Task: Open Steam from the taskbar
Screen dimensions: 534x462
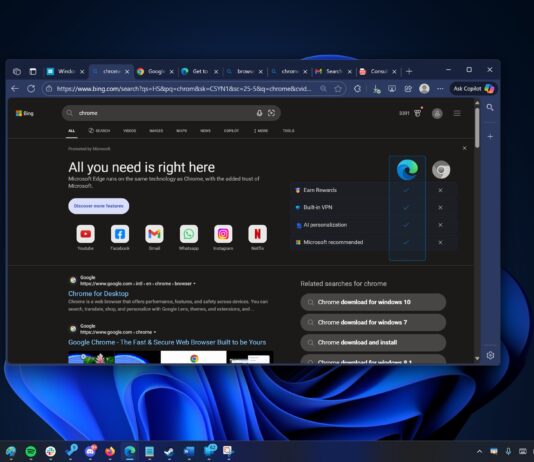Action: click(x=169, y=451)
